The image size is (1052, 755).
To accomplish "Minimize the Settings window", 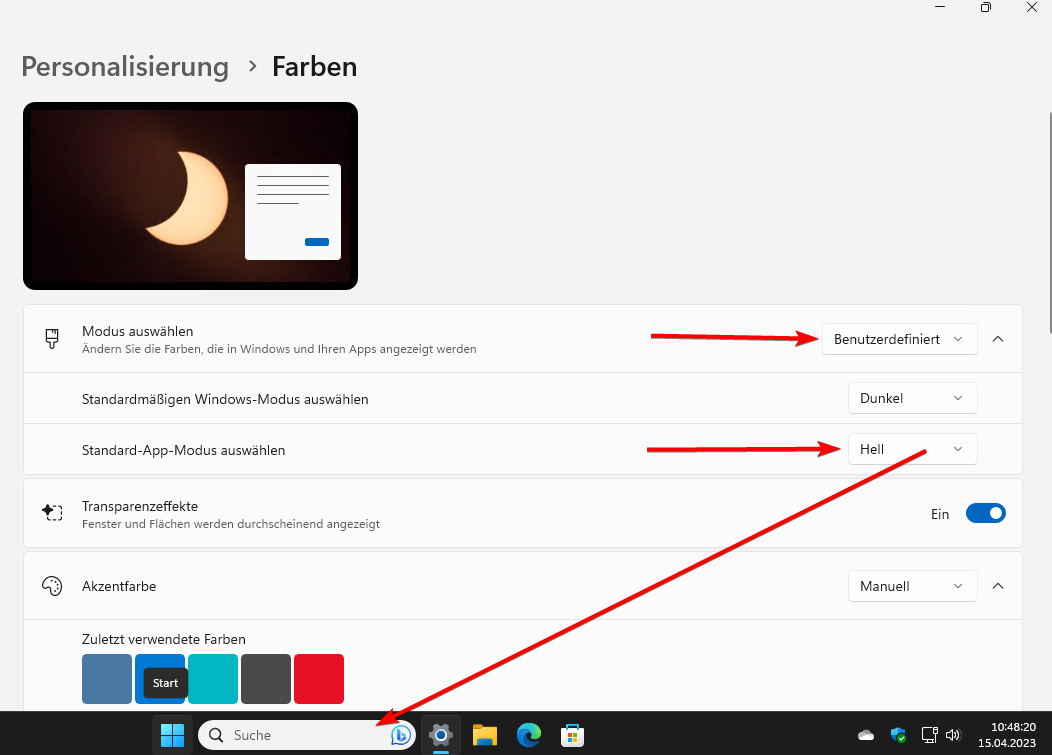I will (x=939, y=7).
